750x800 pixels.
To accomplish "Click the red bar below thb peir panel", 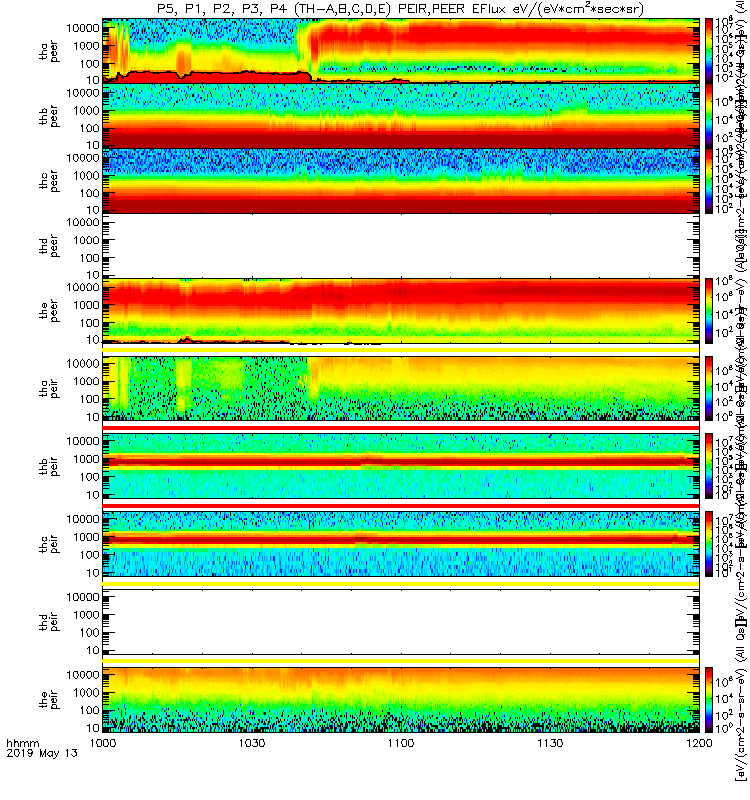I will pos(401,505).
